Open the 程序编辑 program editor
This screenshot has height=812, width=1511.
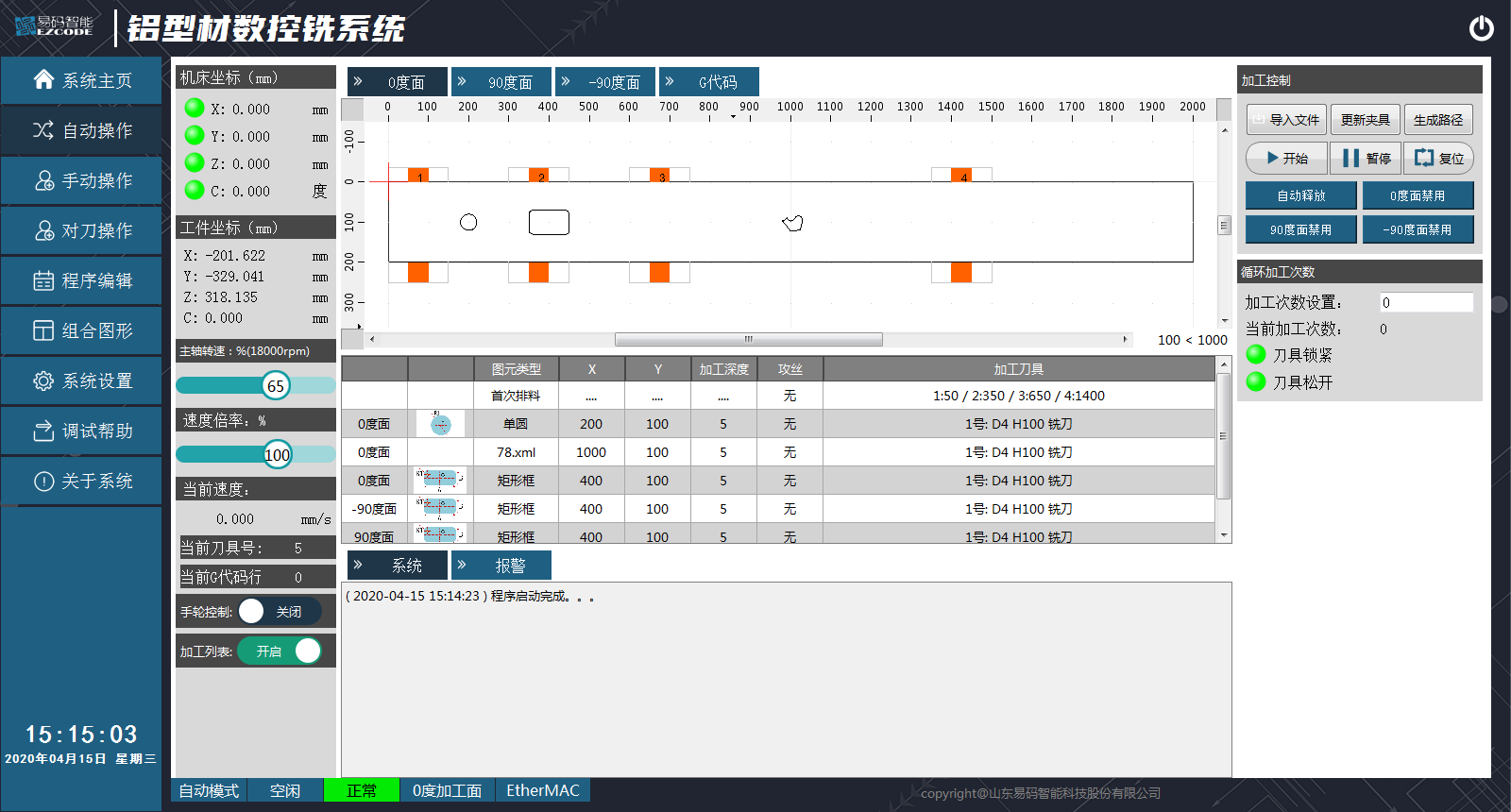click(82, 280)
